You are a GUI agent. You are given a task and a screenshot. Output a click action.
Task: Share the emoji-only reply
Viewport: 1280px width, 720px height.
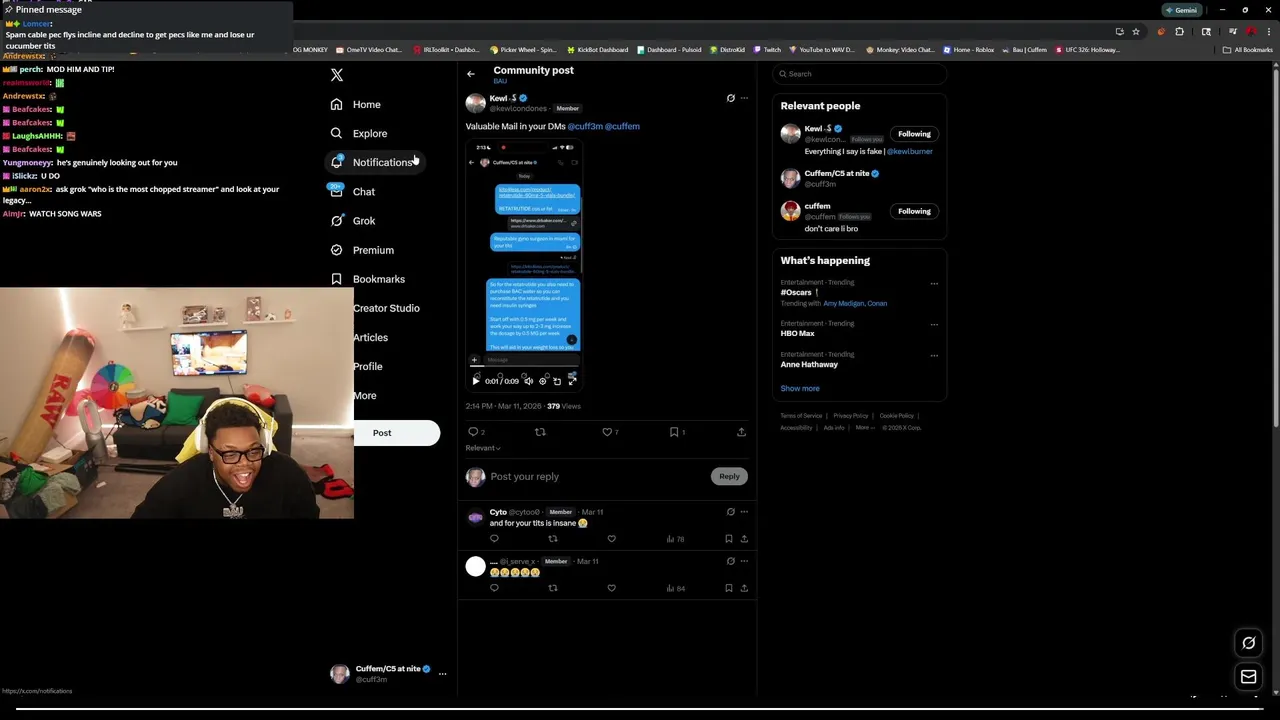coord(744,588)
